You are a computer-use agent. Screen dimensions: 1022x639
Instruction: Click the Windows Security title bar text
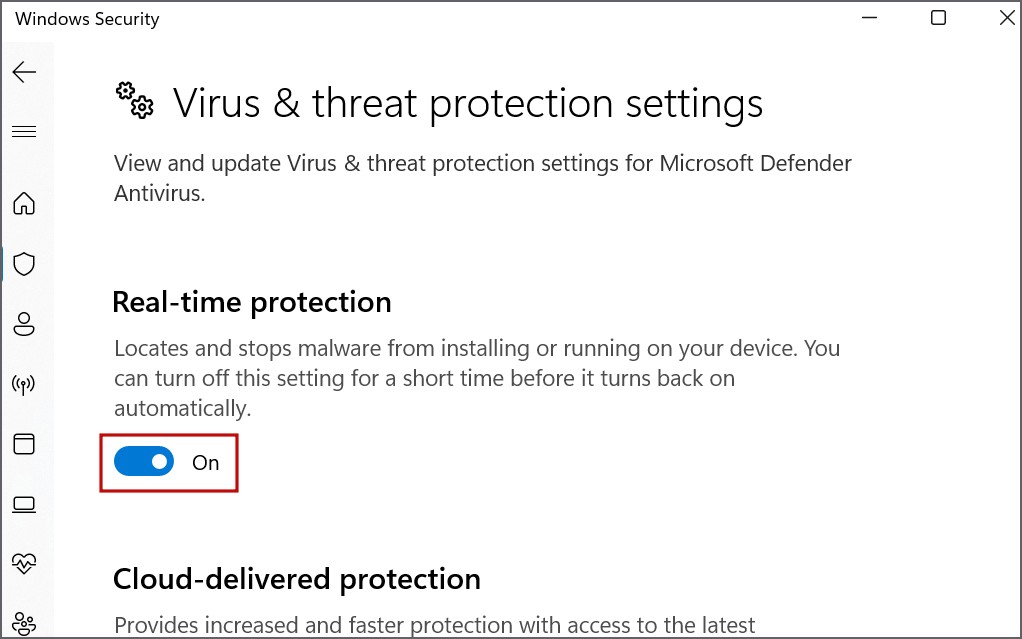(87, 19)
